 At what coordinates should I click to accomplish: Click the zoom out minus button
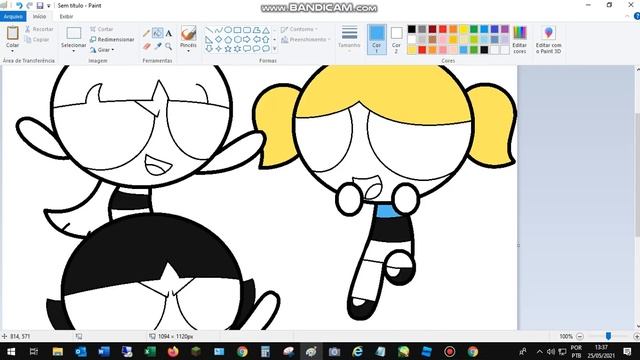coord(580,336)
